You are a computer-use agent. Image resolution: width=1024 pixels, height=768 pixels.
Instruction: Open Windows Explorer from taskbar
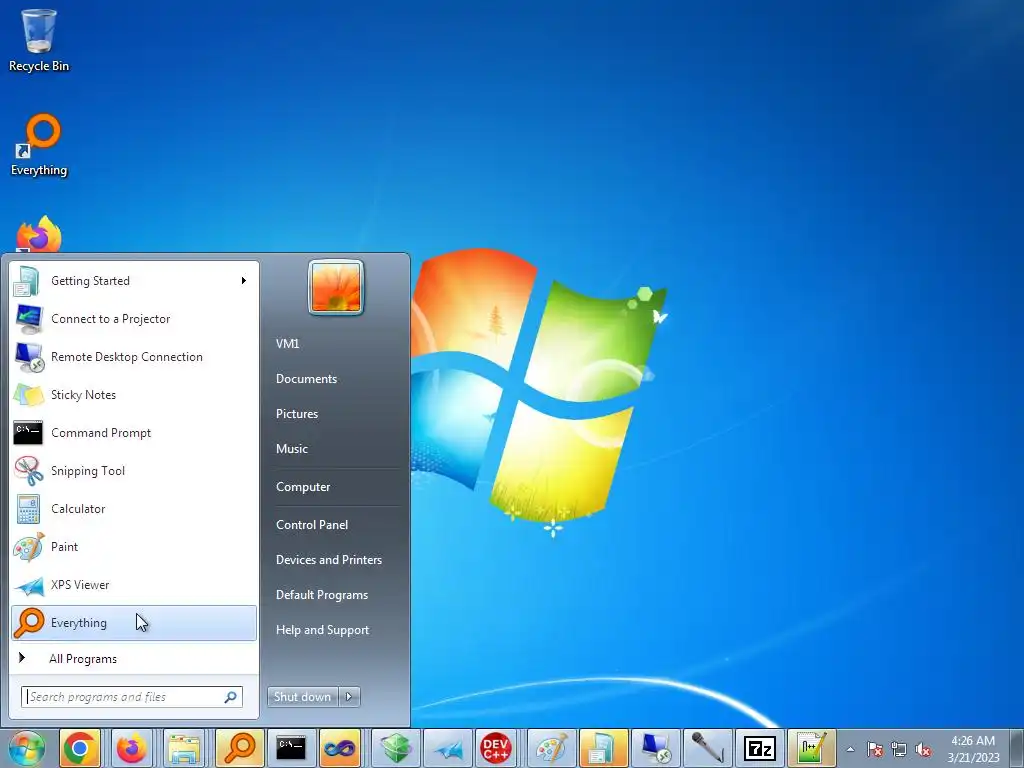pos(184,748)
